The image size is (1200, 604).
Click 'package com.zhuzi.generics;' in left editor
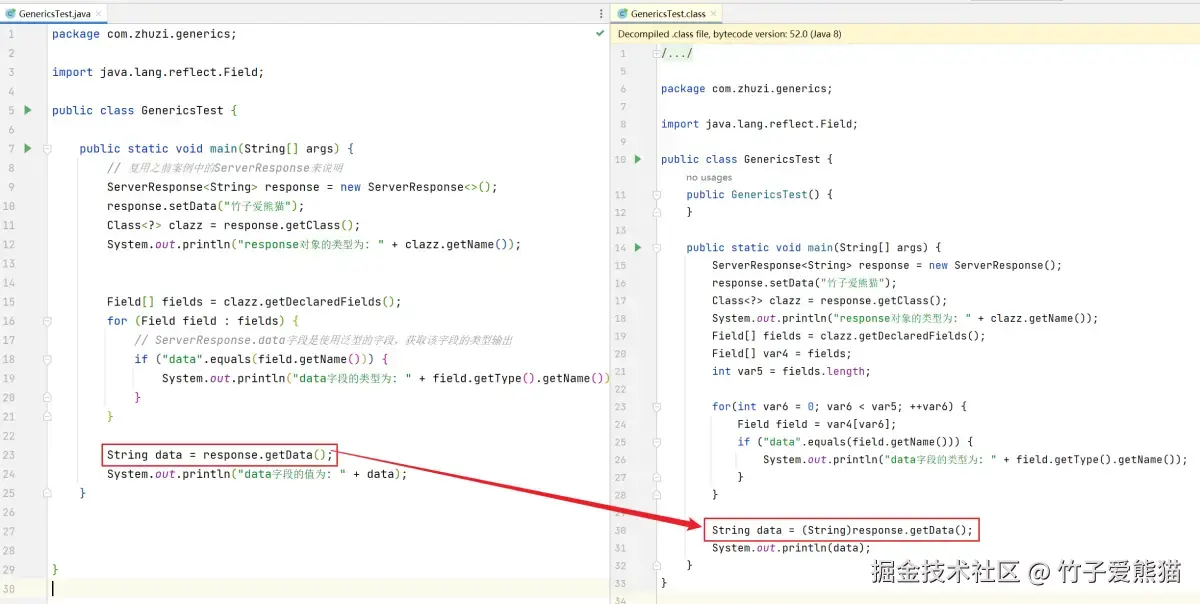144,34
